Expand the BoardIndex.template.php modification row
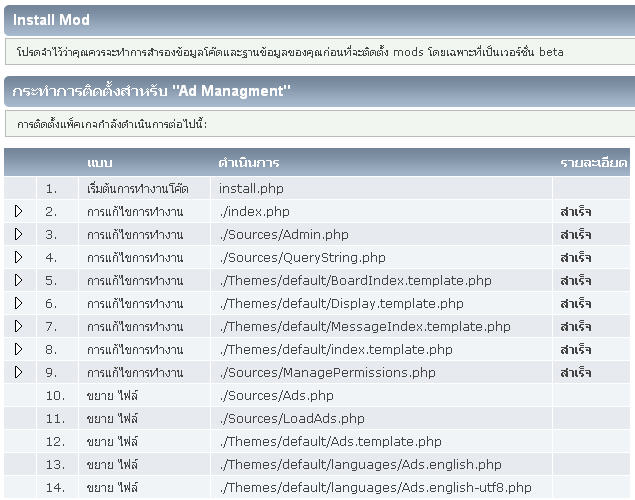The width and height of the screenshot is (635, 500). [18, 280]
